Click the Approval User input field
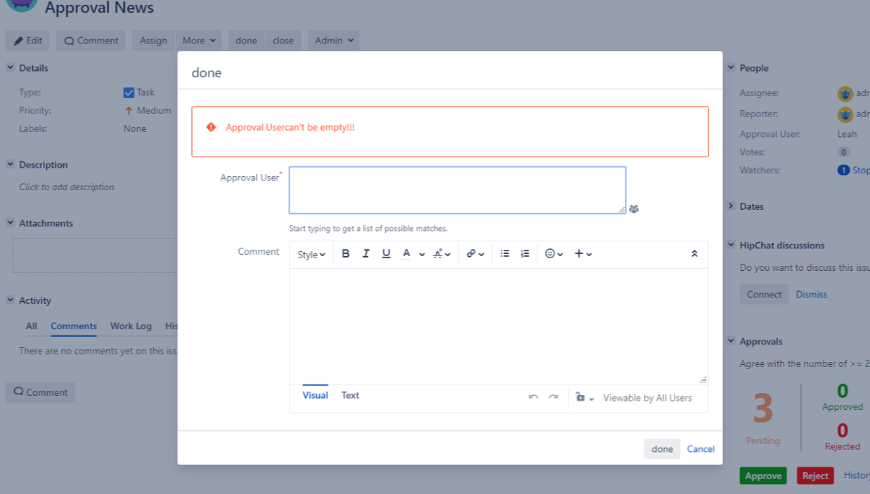 click(457, 190)
